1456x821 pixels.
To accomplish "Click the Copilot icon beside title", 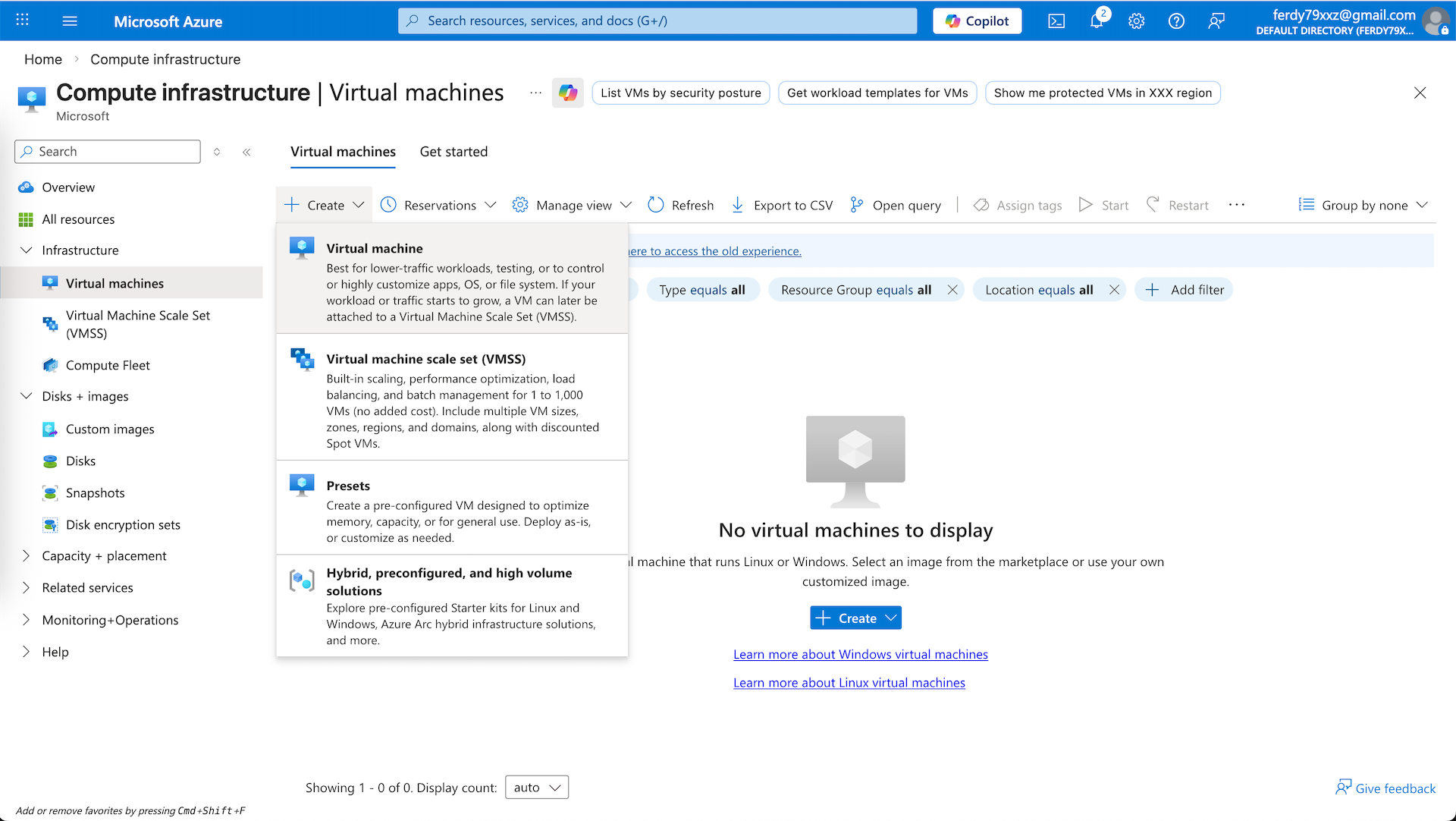I will click(x=568, y=93).
